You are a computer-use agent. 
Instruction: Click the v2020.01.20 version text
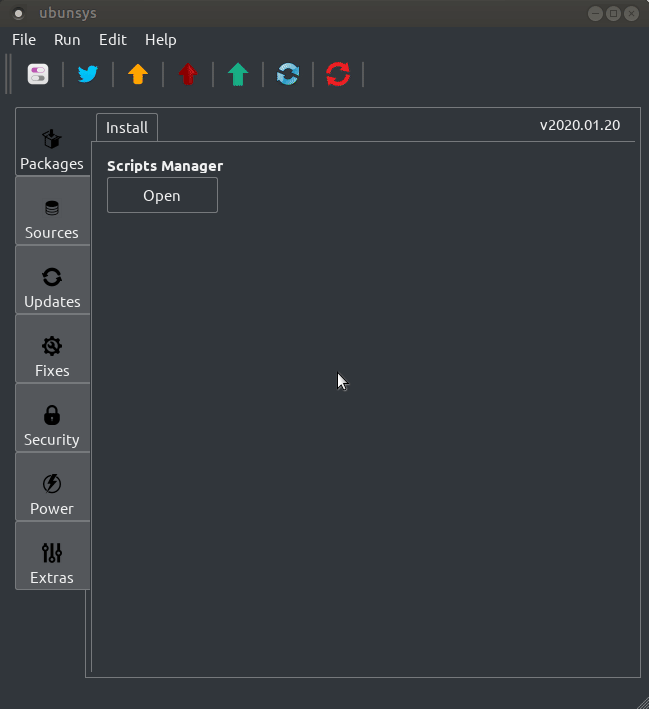580,125
